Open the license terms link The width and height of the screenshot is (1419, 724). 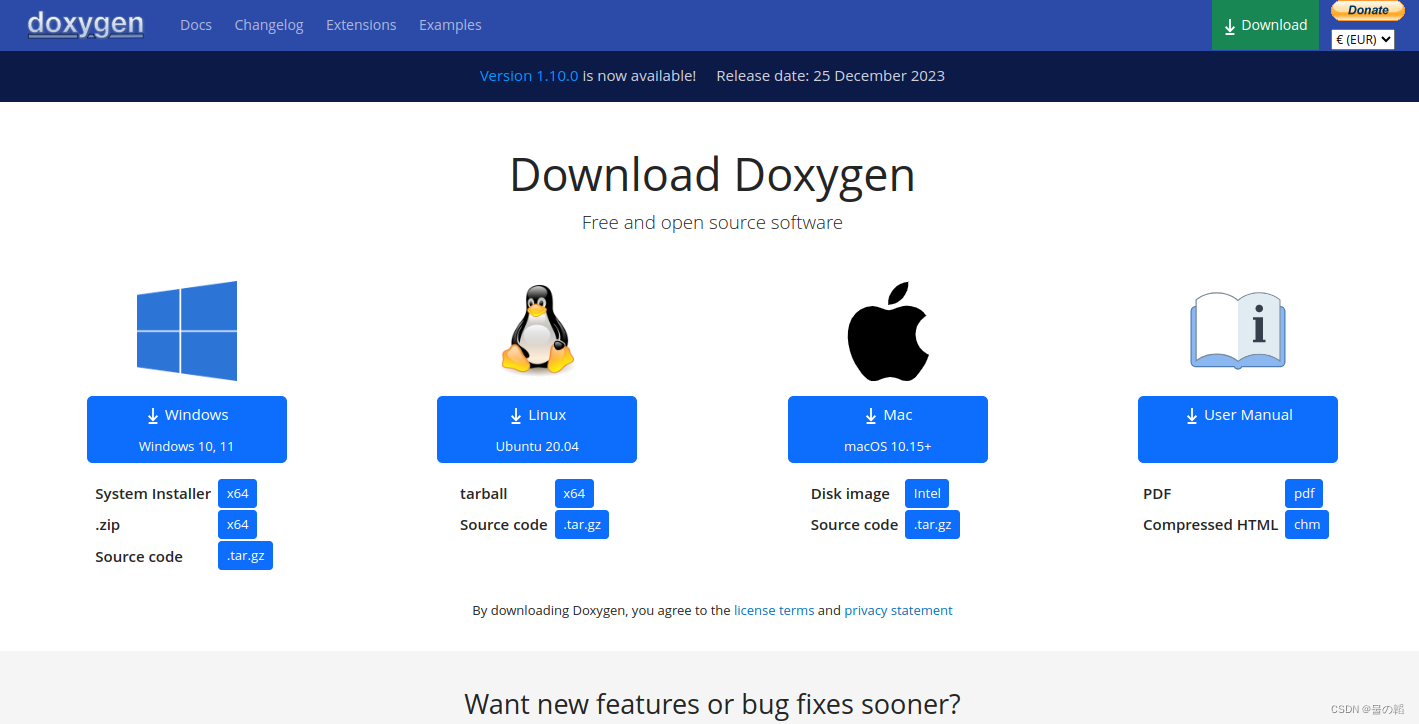coord(773,610)
